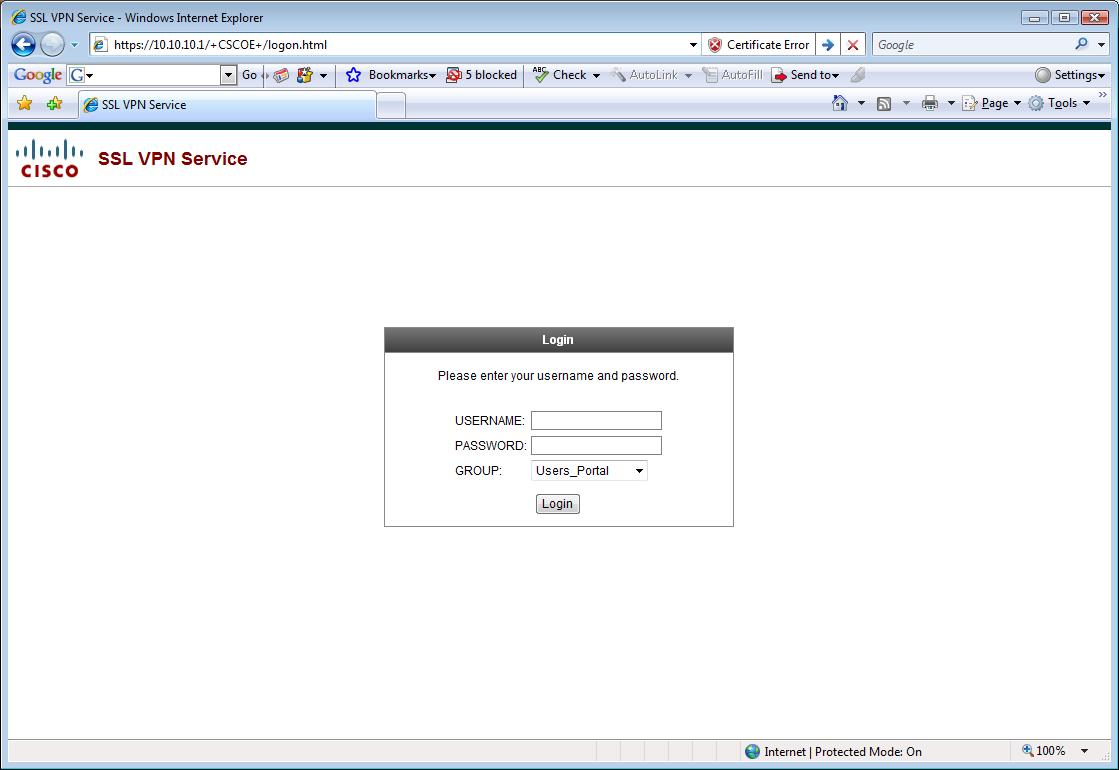Click the Google toolbar news icon
This screenshot has height=770, width=1119.
(x=281, y=74)
